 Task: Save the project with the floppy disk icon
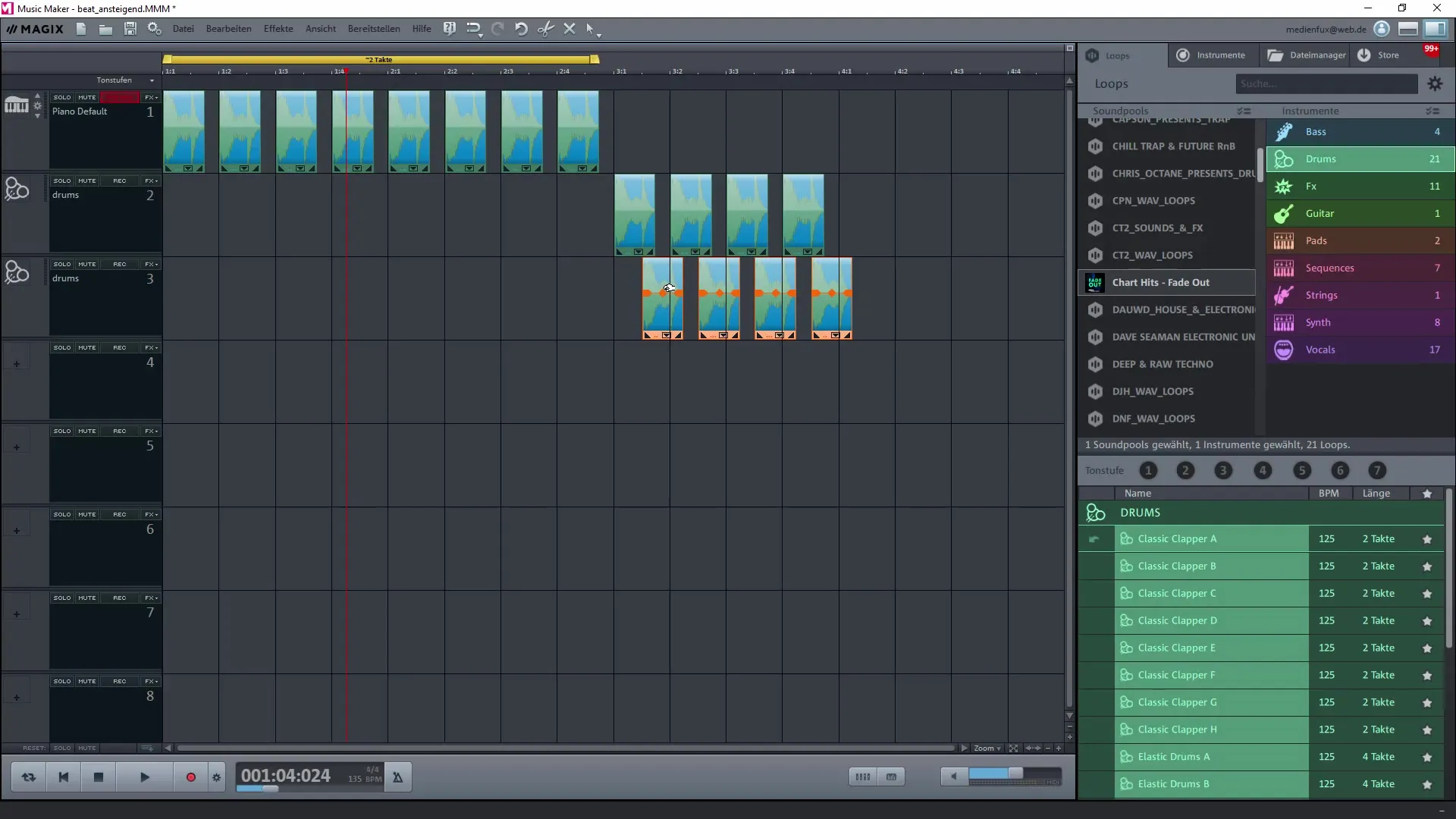coord(130,29)
